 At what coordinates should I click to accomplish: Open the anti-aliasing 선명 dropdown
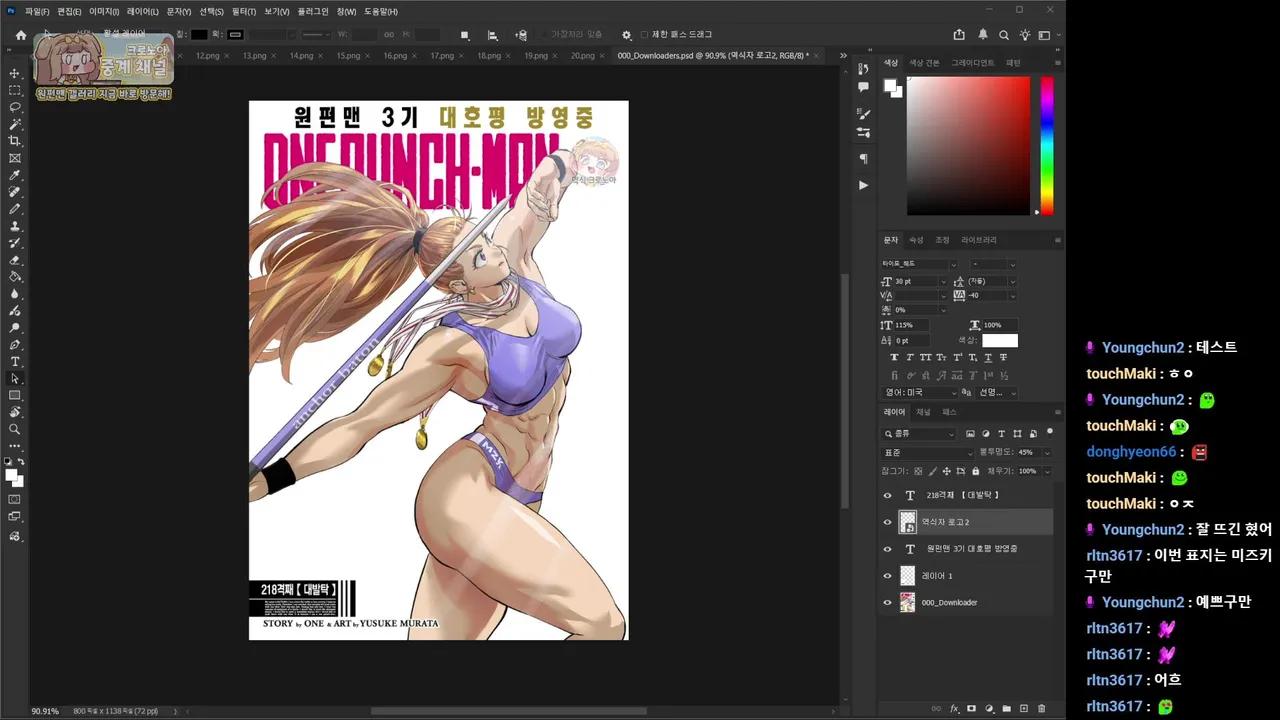tap(997, 392)
